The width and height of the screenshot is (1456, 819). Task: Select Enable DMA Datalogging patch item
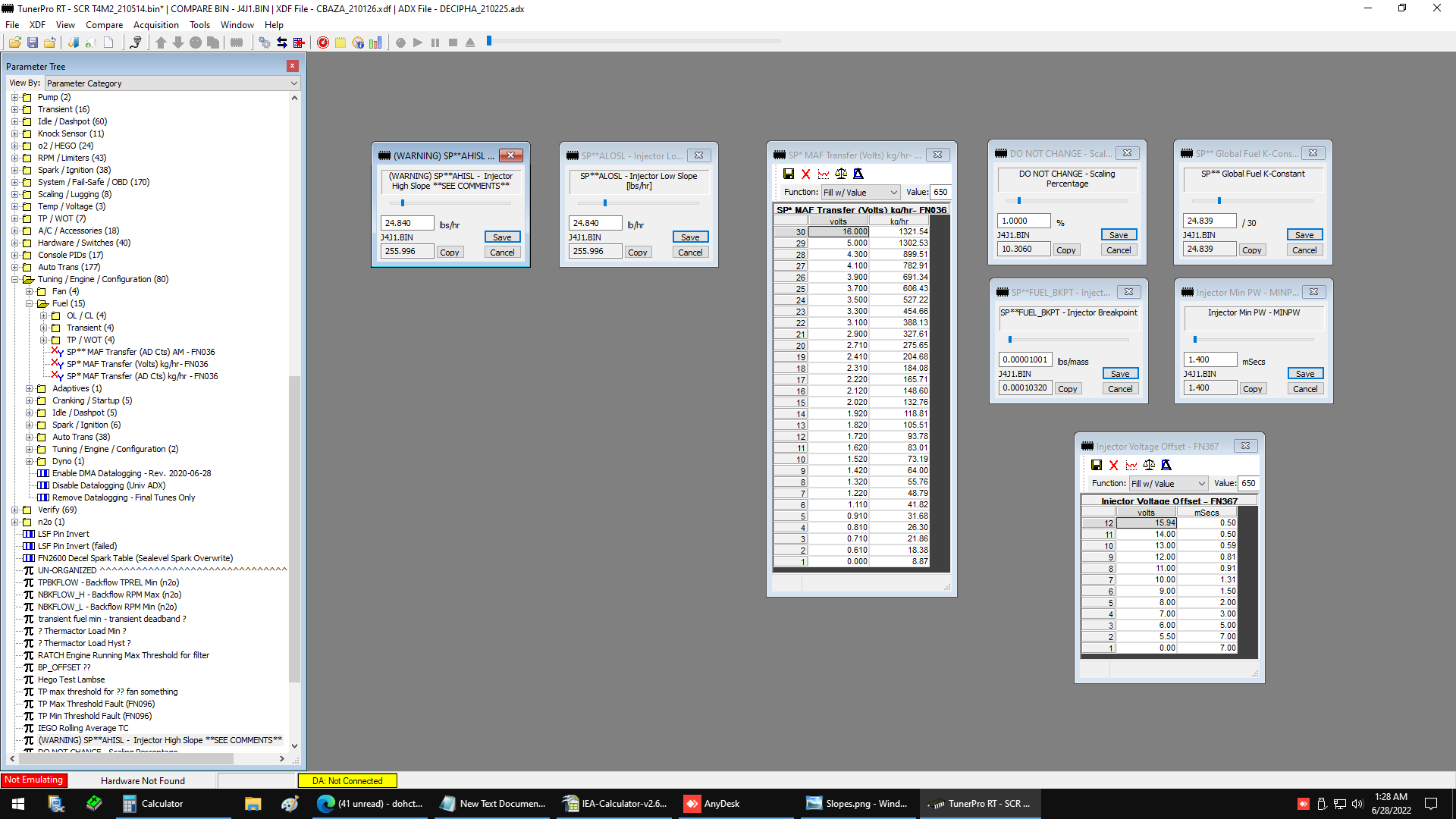pyautogui.click(x=131, y=473)
